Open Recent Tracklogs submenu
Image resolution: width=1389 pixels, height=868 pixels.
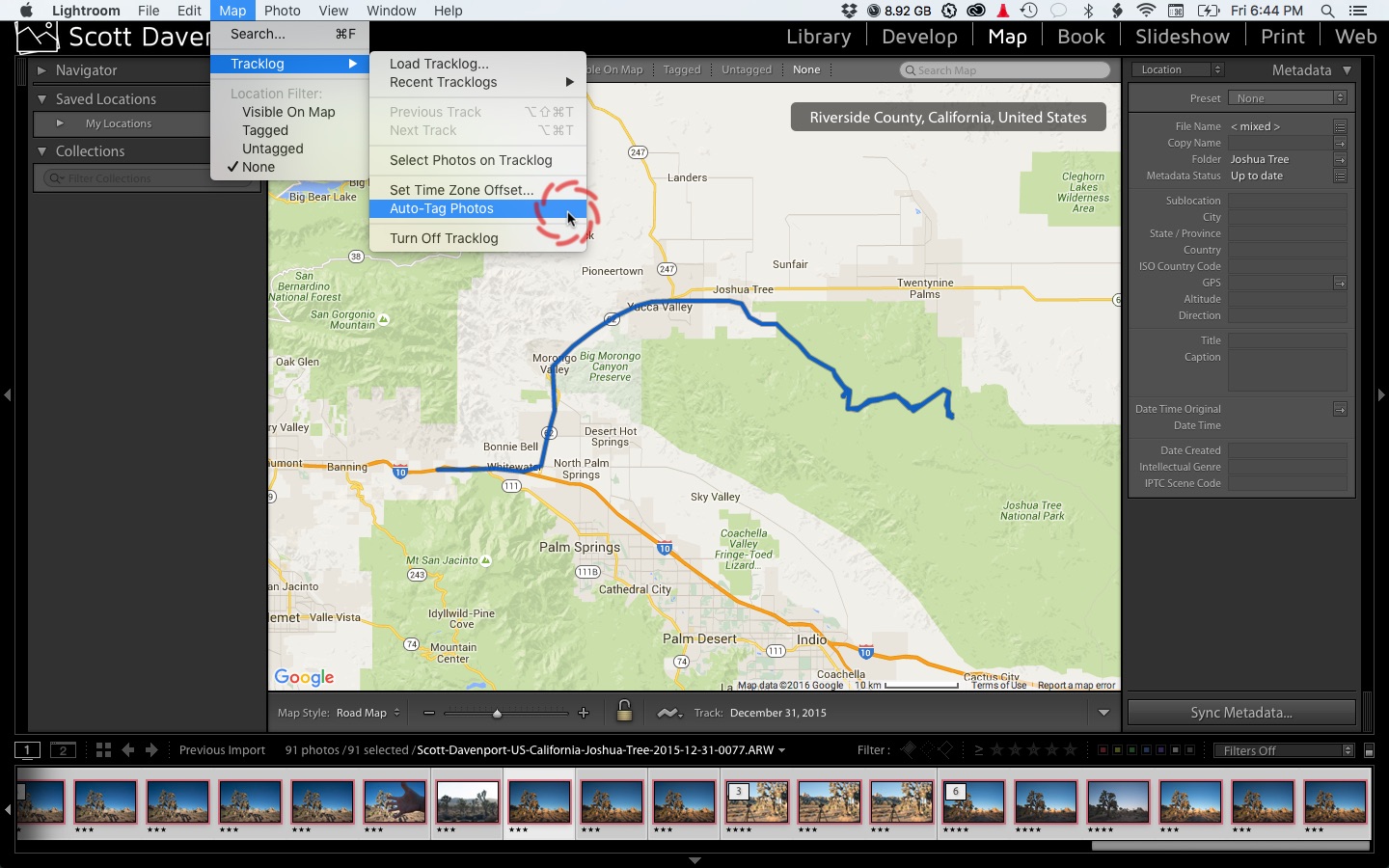click(477, 82)
